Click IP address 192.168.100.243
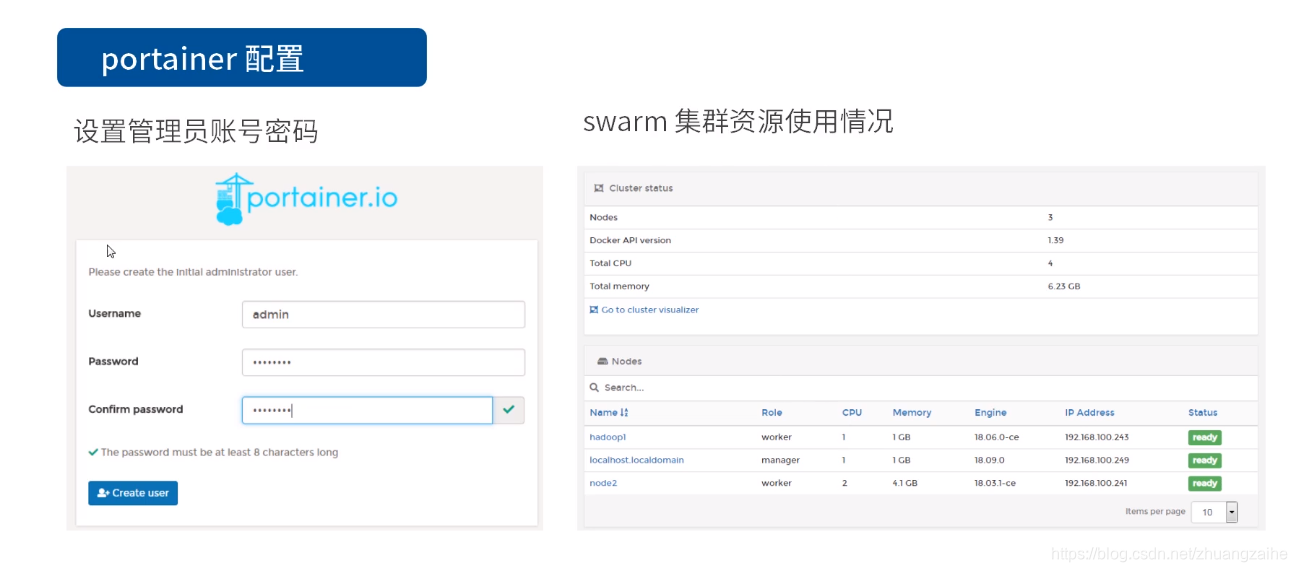This screenshot has width=1297, height=572. tap(1097, 437)
